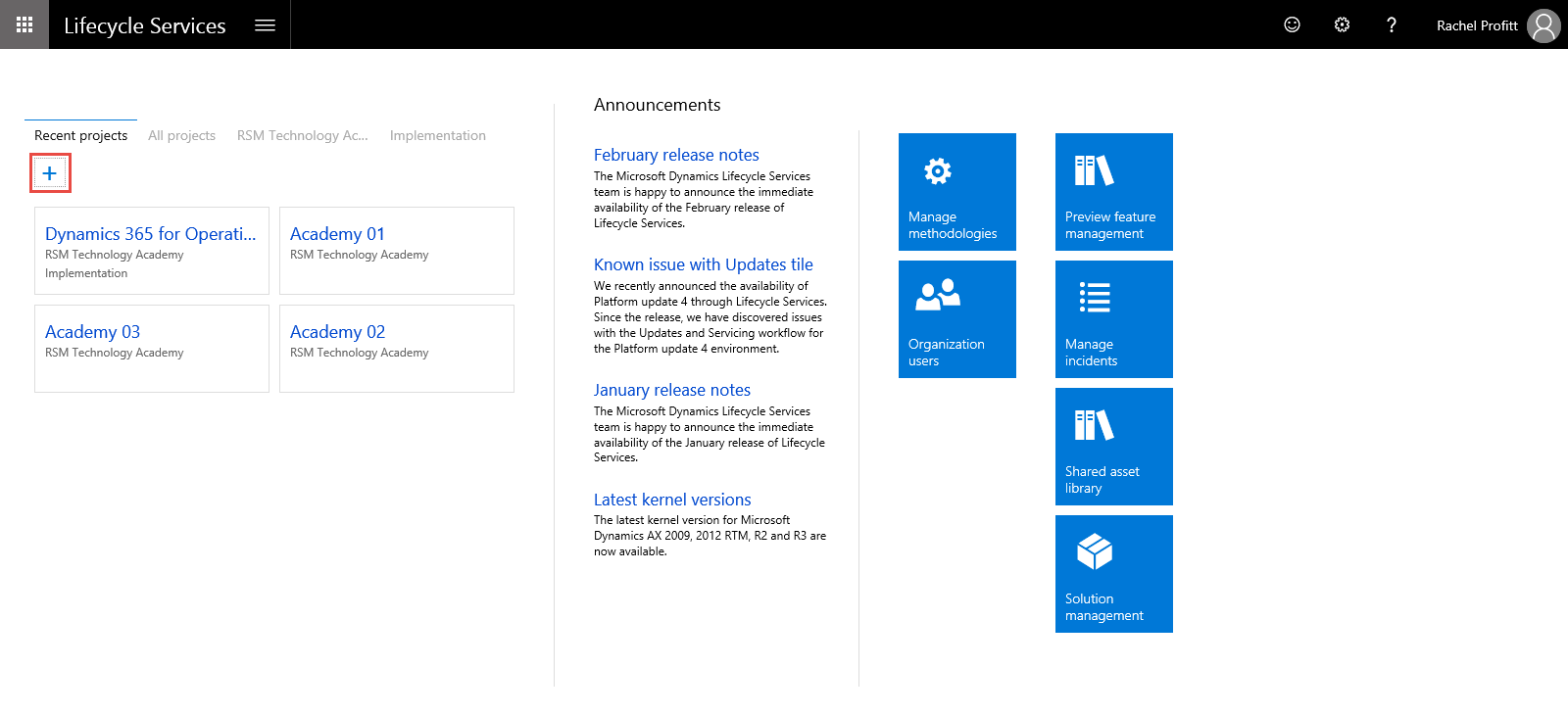The image size is (1568, 716).
Task: Open the settings gear icon
Action: 1343,24
